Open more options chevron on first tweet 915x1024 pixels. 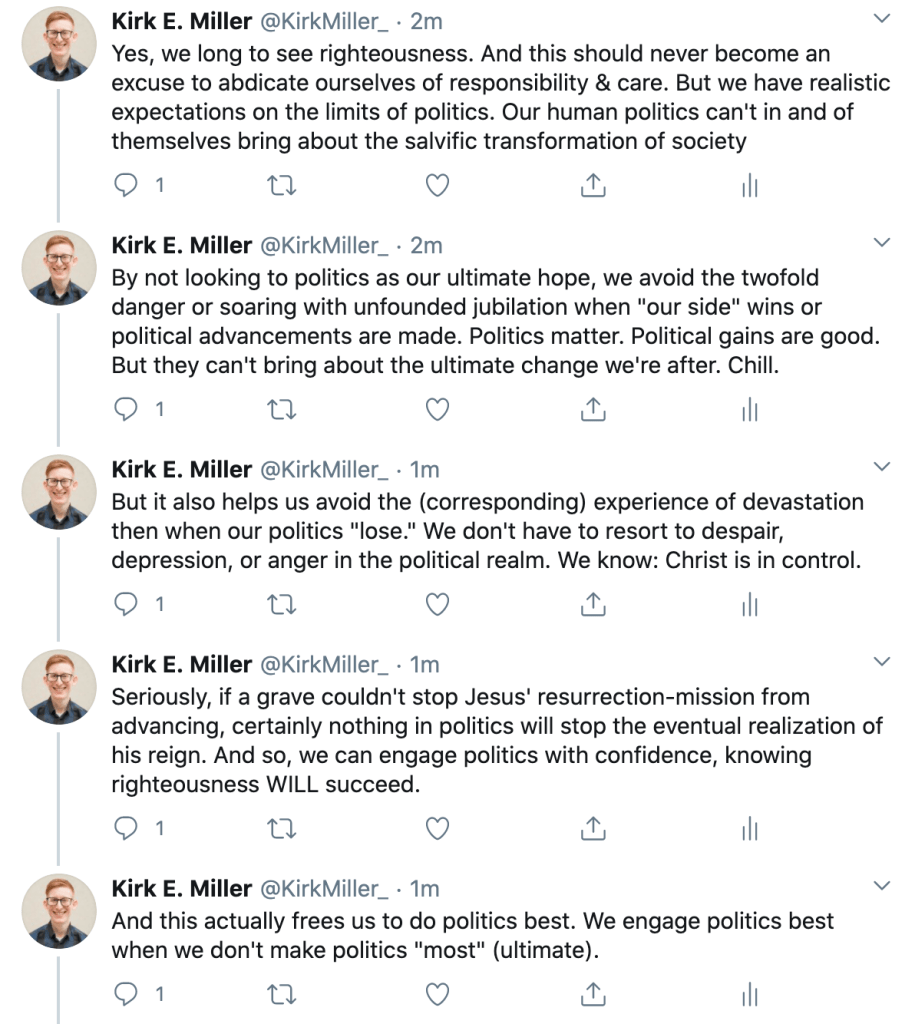click(x=882, y=19)
